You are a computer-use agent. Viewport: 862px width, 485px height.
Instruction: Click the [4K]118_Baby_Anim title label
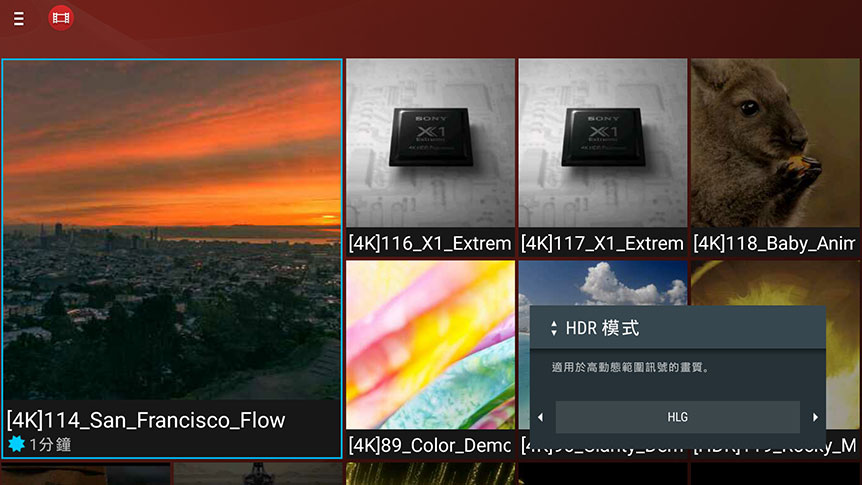[775, 243]
